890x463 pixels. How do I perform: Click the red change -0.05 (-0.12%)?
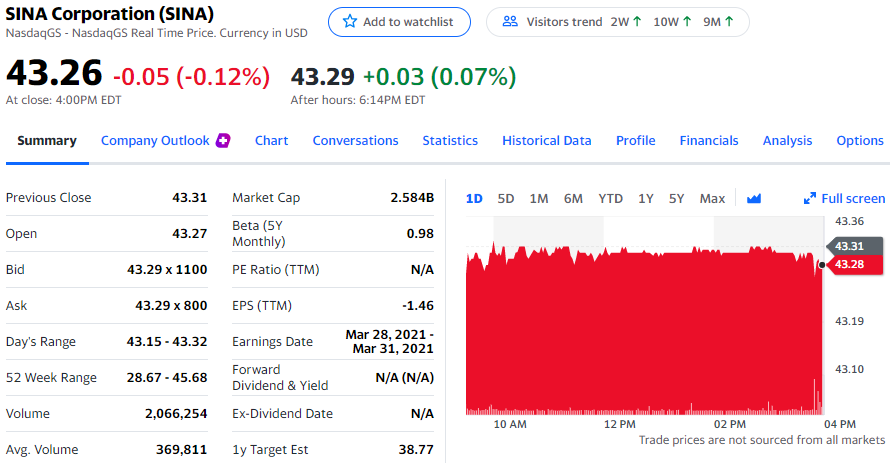(192, 77)
